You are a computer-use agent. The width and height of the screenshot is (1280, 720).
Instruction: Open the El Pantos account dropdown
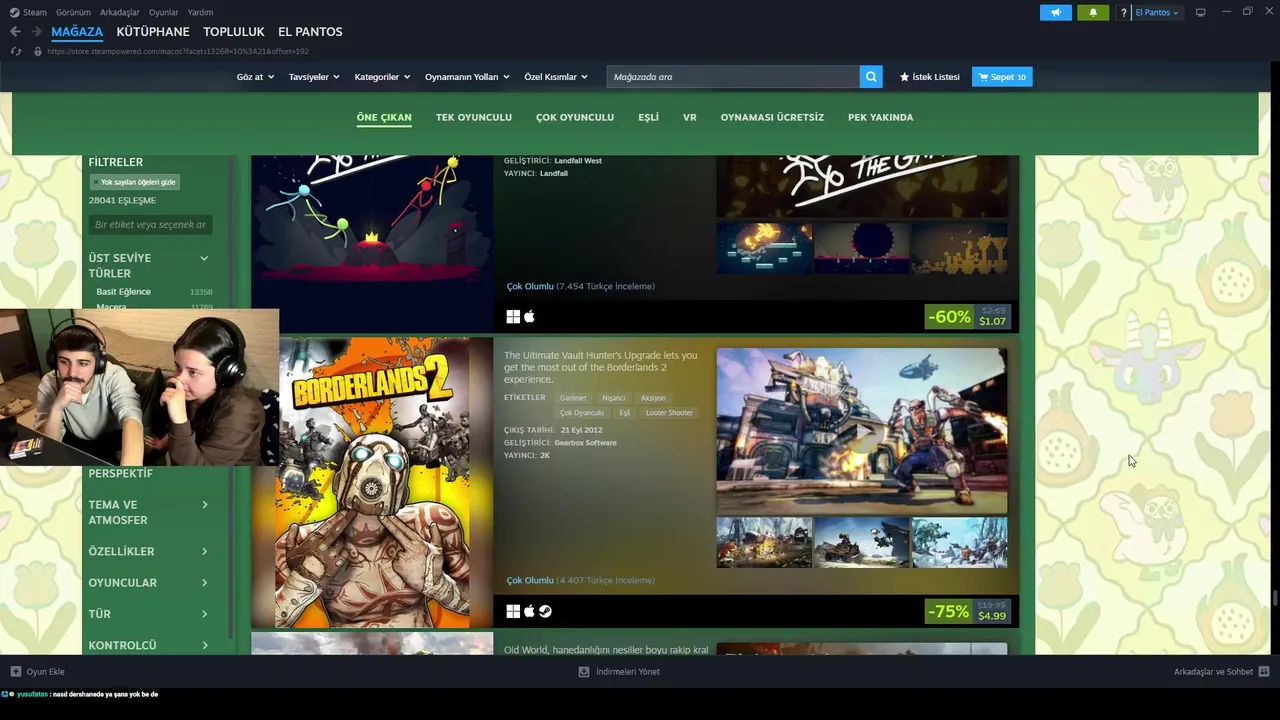tap(1157, 12)
